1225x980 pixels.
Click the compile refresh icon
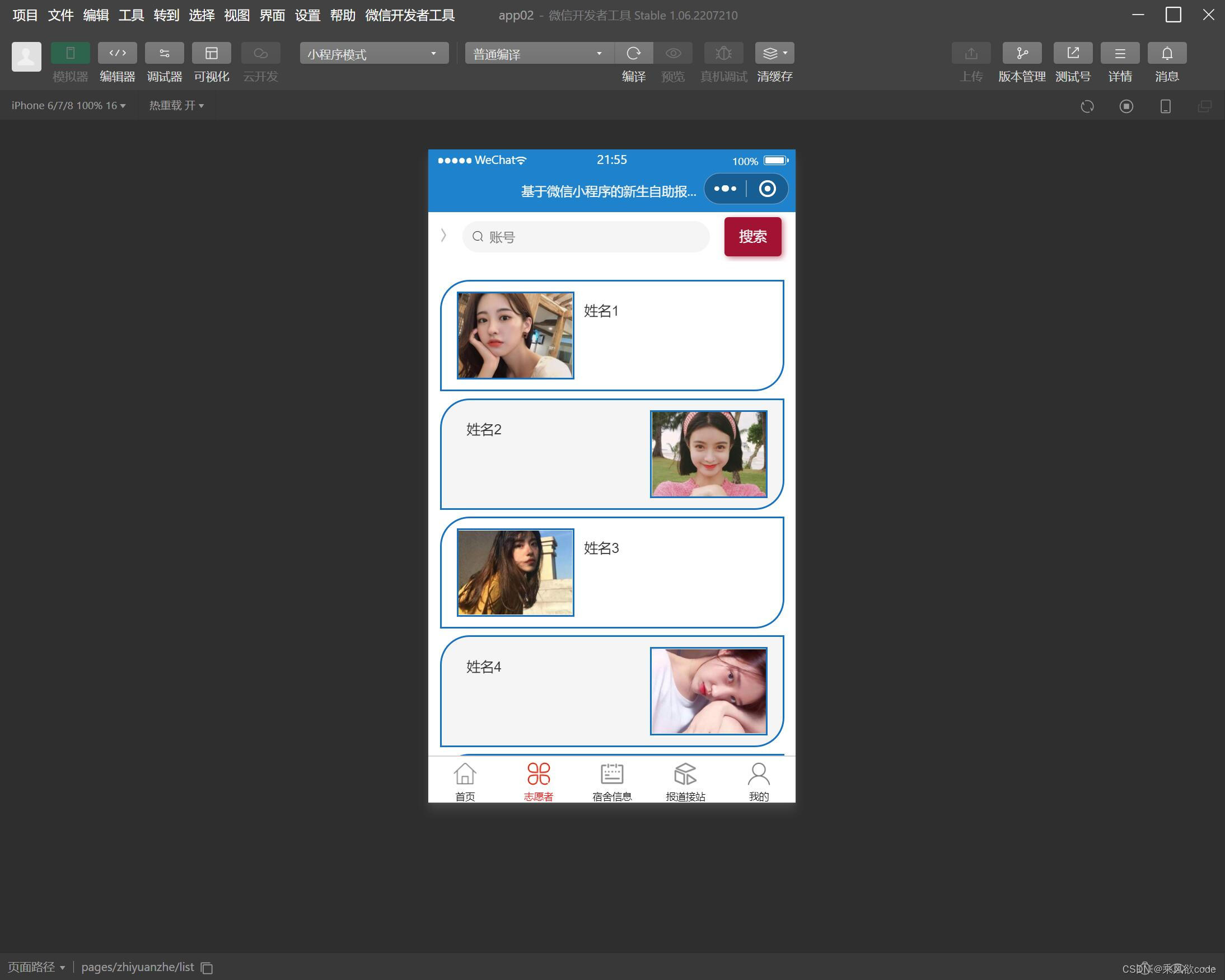pos(634,53)
